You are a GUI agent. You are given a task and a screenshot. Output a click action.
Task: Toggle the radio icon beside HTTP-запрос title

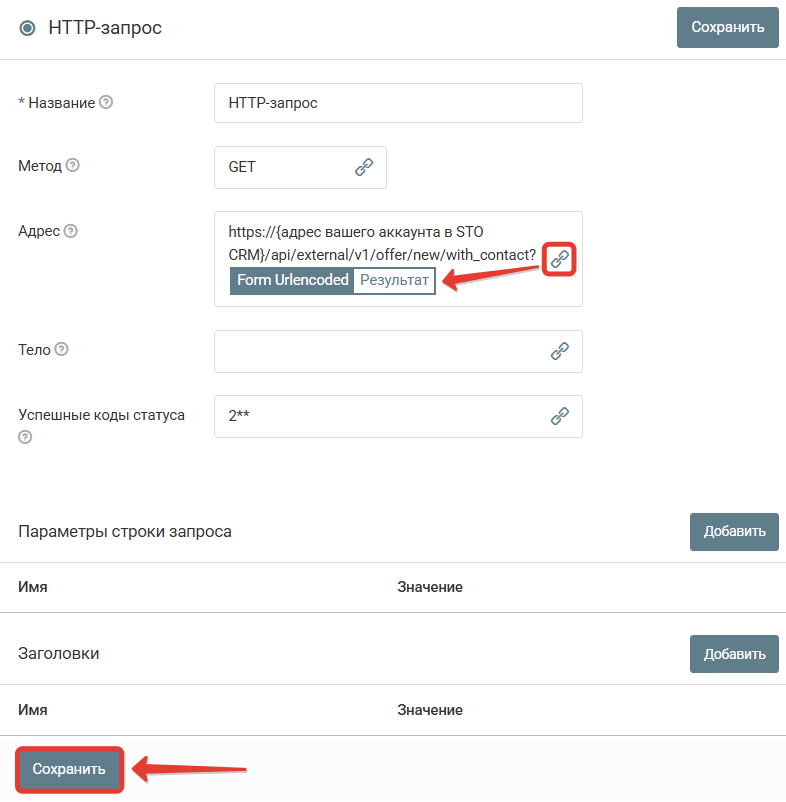[x=27, y=28]
